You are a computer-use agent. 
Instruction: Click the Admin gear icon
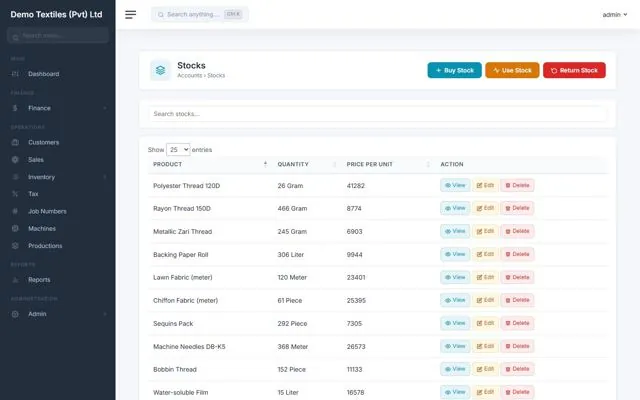pyautogui.click(x=15, y=314)
